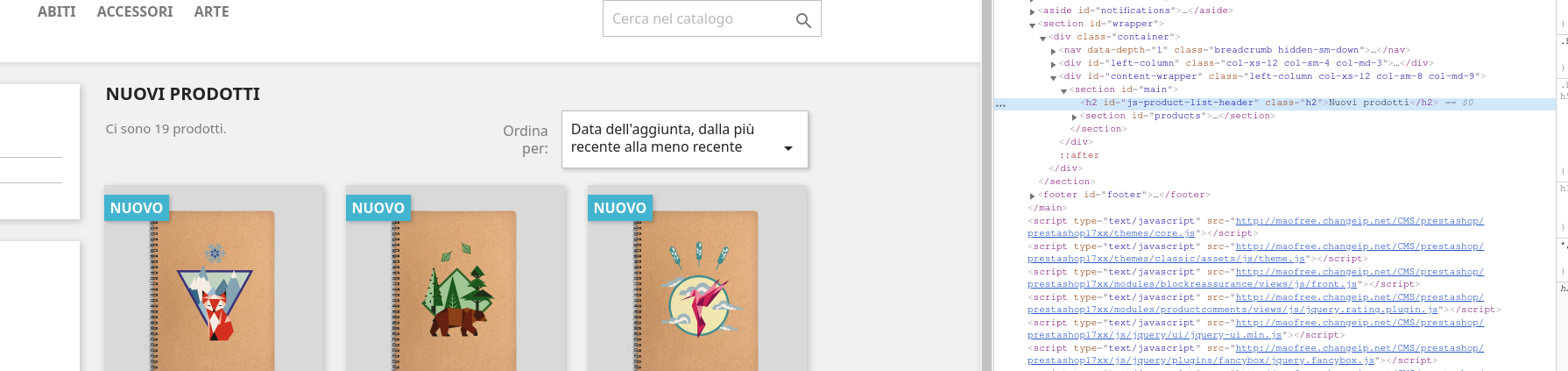1568x371 pixels.
Task: Expand the footer element node
Action: [x=1032, y=196]
